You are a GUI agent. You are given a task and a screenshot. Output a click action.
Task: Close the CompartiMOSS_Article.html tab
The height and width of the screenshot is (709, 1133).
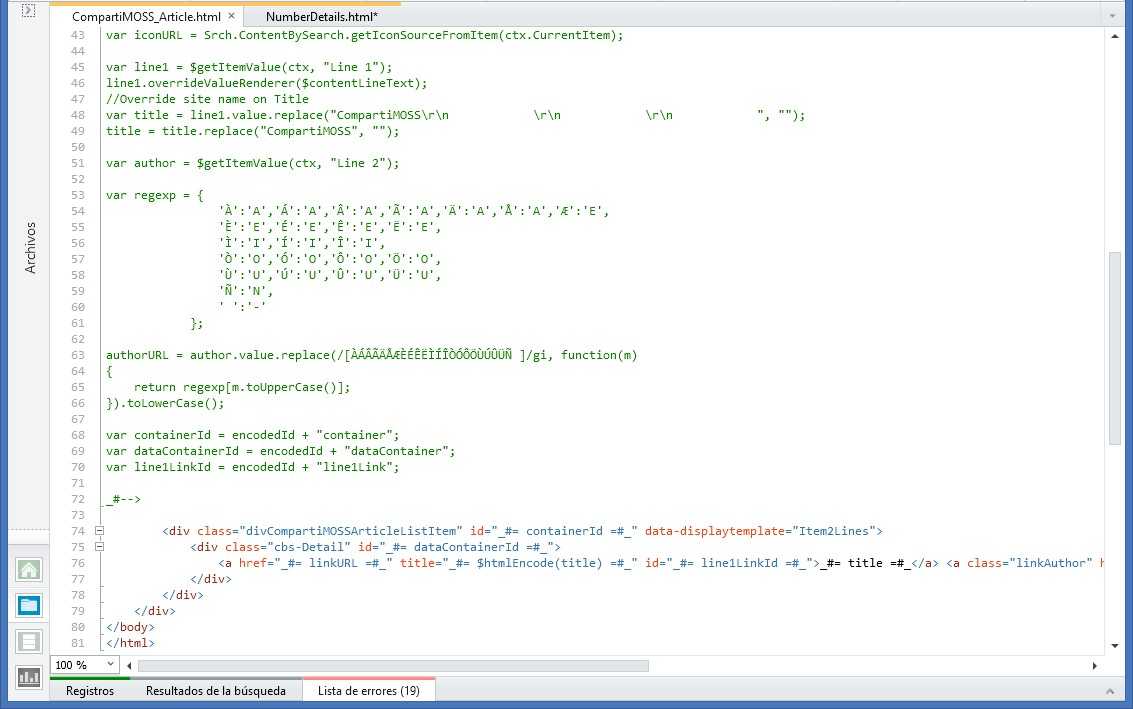(231, 16)
